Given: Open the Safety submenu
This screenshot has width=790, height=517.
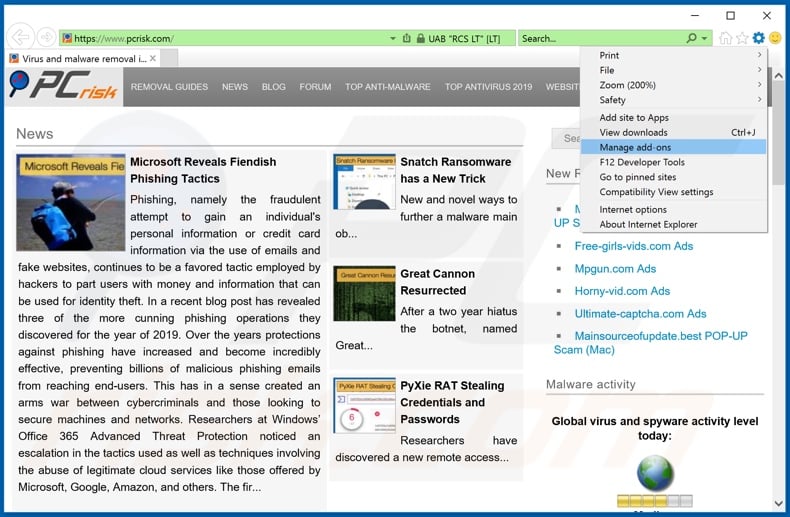Looking at the screenshot, I should (x=674, y=100).
